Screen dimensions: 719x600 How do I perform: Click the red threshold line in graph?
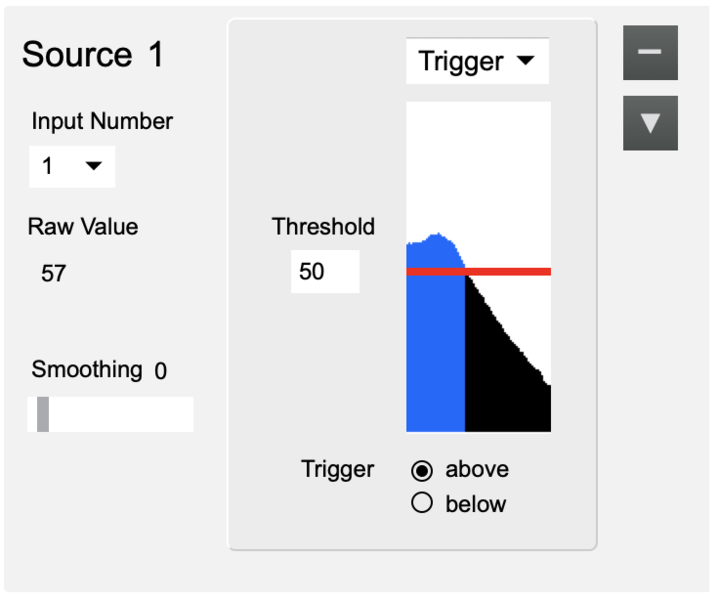pos(500,271)
